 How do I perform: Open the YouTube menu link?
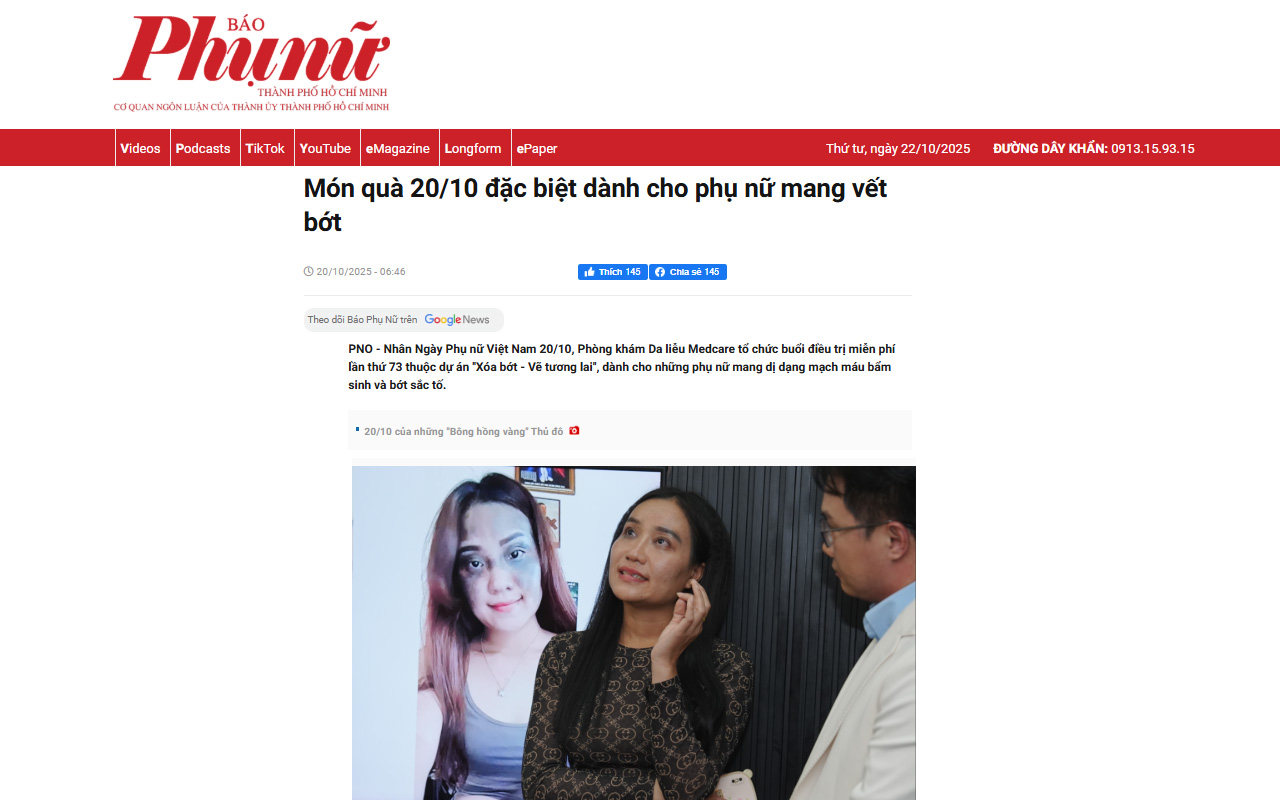point(325,148)
